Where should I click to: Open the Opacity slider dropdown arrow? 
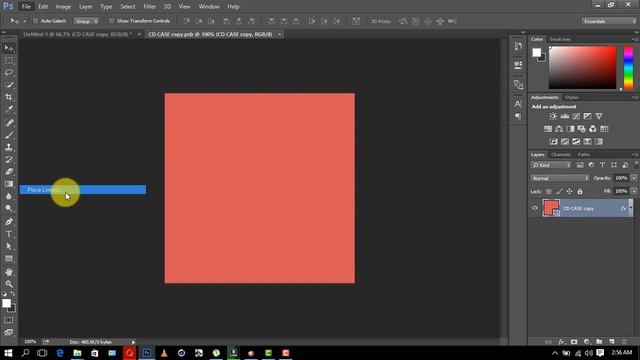pyautogui.click(x=634, y=178)
